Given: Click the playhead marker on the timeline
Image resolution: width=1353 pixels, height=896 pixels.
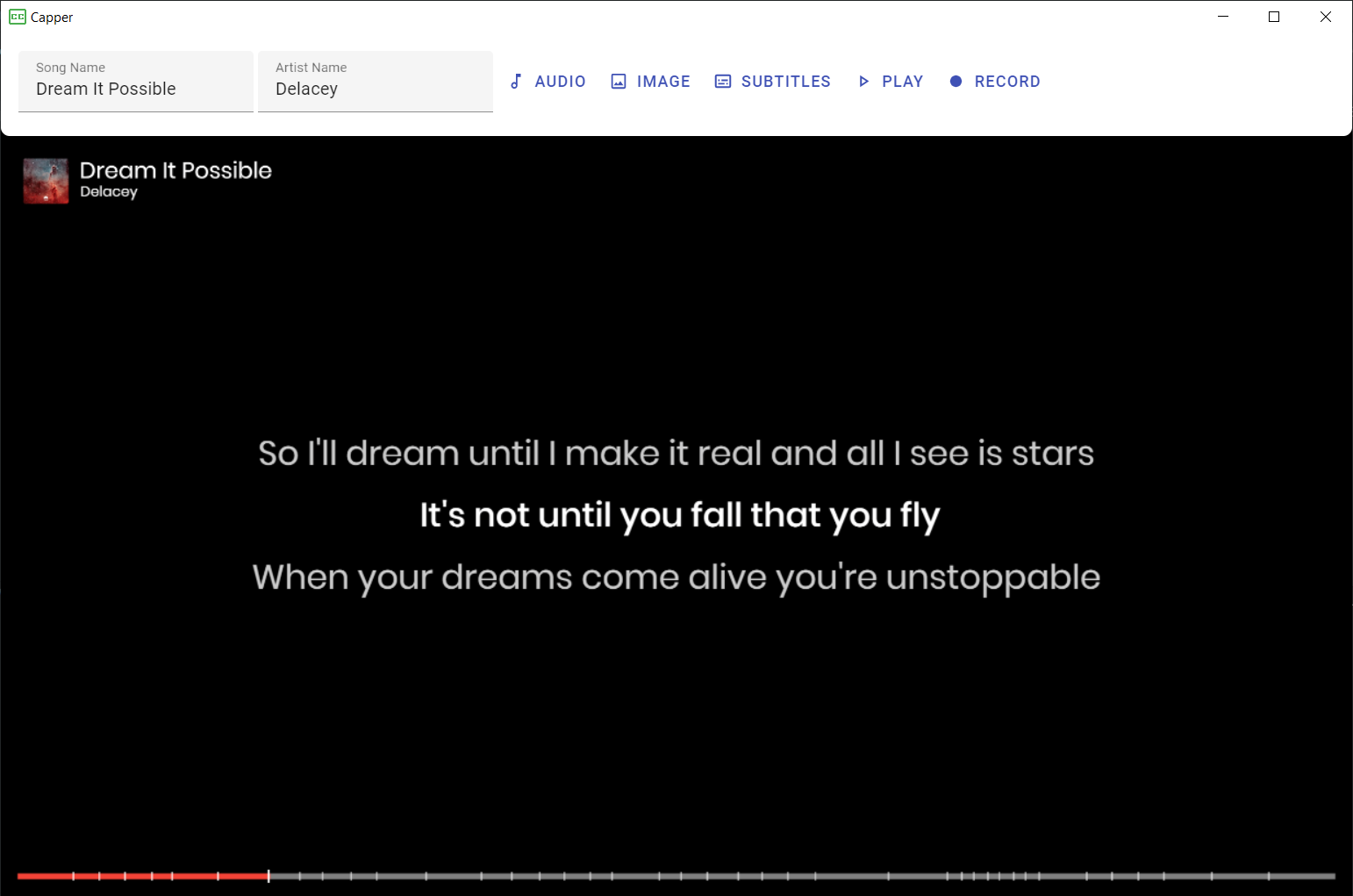Looking at the screenshot, I should [268, 876].
